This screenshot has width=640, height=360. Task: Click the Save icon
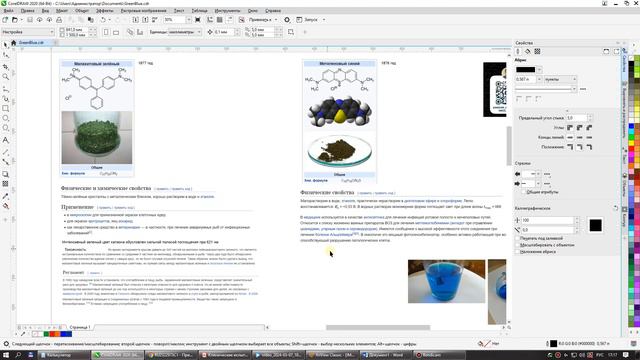pos(30,20)
